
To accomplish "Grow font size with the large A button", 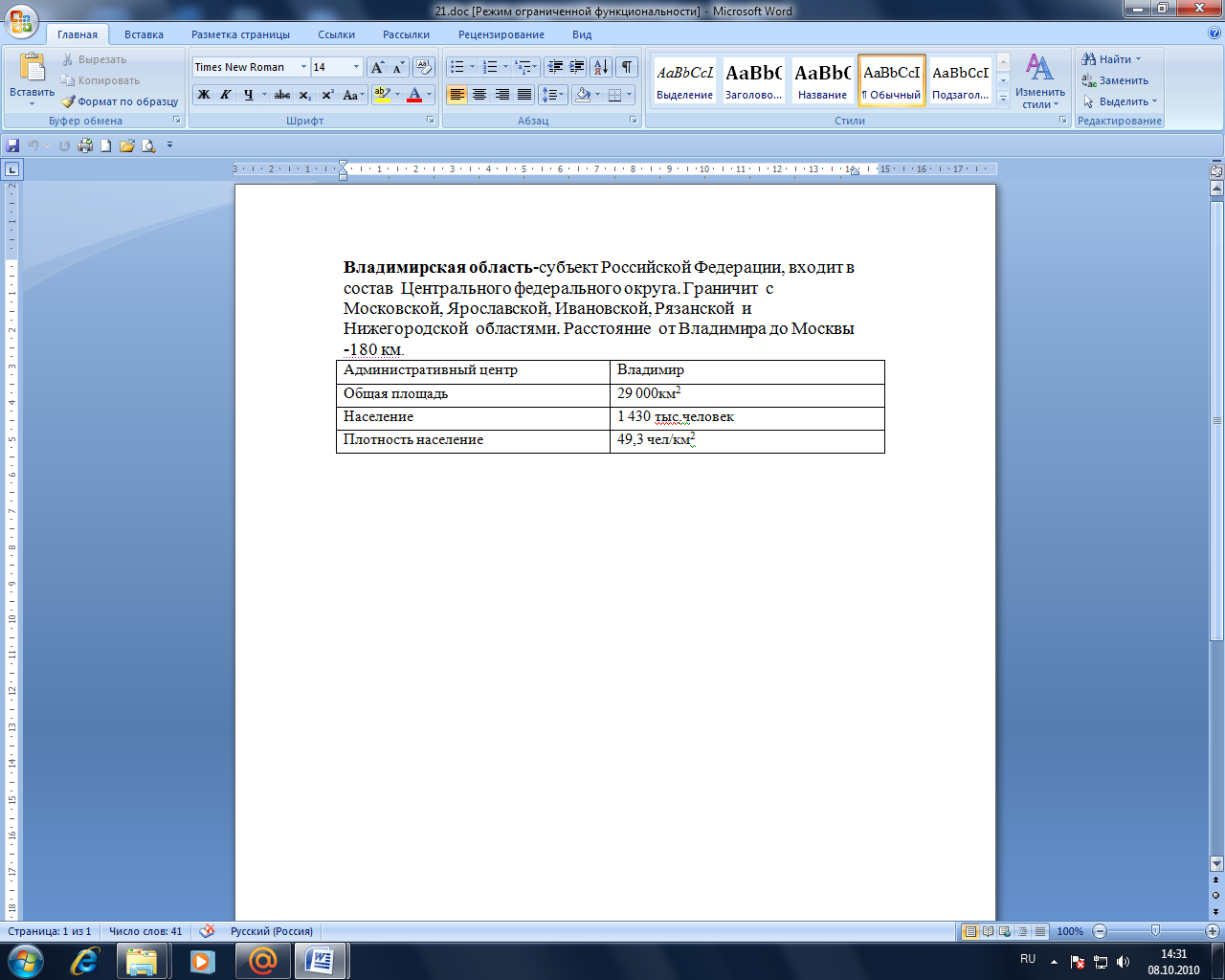I will pos(377,67).
